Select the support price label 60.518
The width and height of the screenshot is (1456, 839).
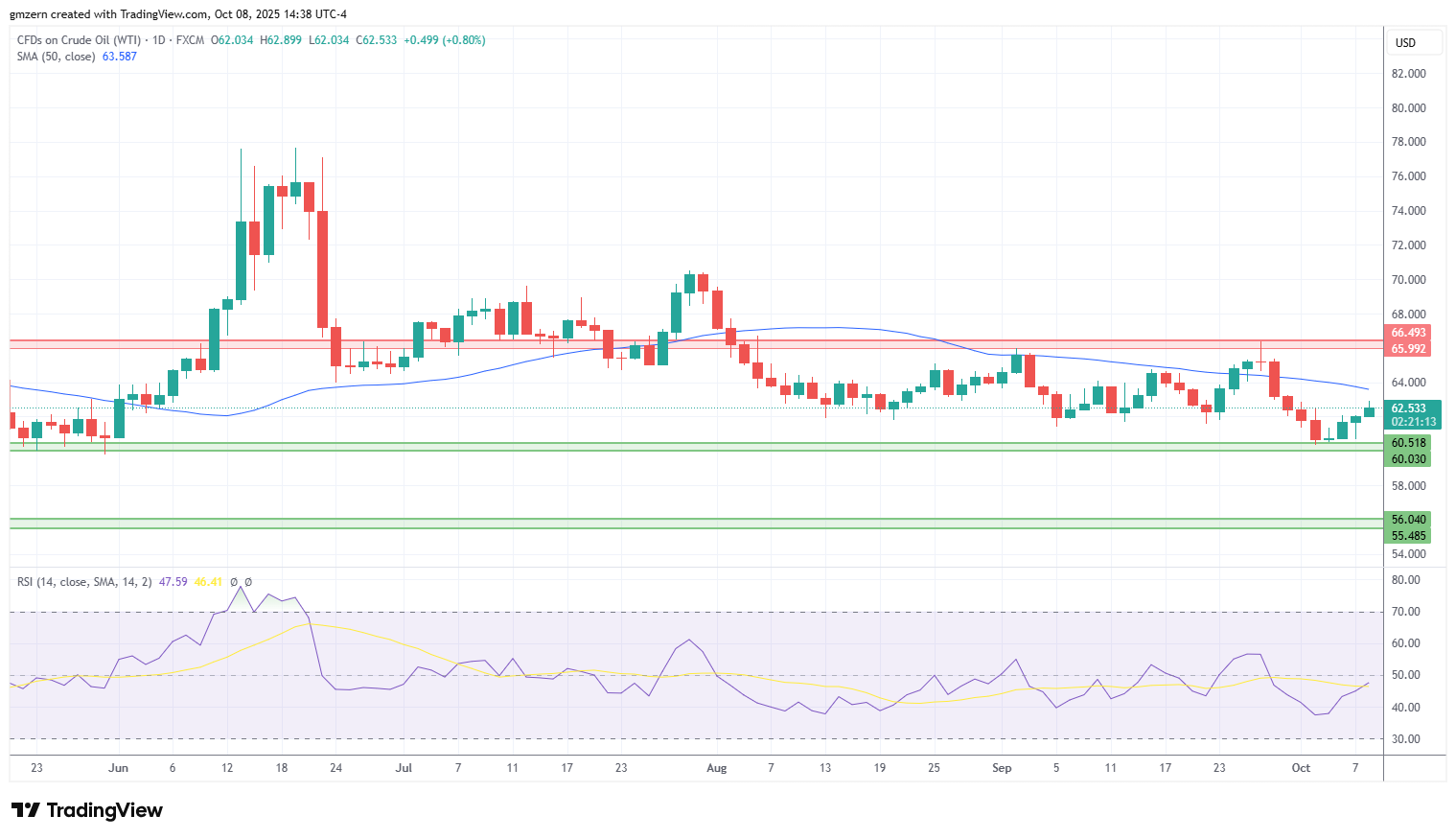click(x=1408, y=443)
